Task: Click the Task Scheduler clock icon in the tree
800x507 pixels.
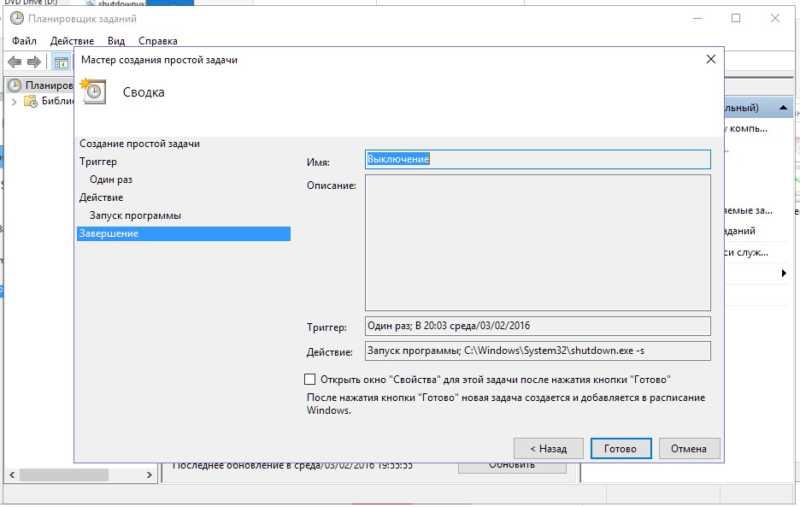Action: coord(14,85)
